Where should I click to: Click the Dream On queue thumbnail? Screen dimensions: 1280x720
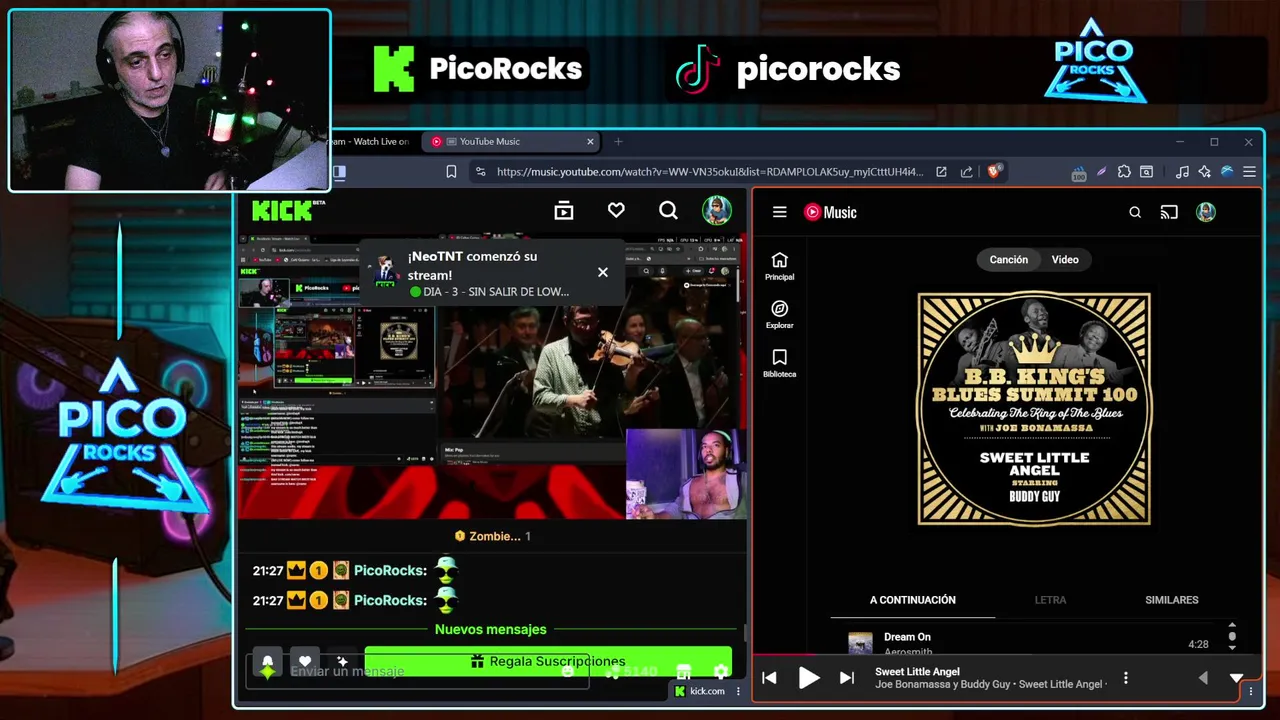tap(860, 644)
